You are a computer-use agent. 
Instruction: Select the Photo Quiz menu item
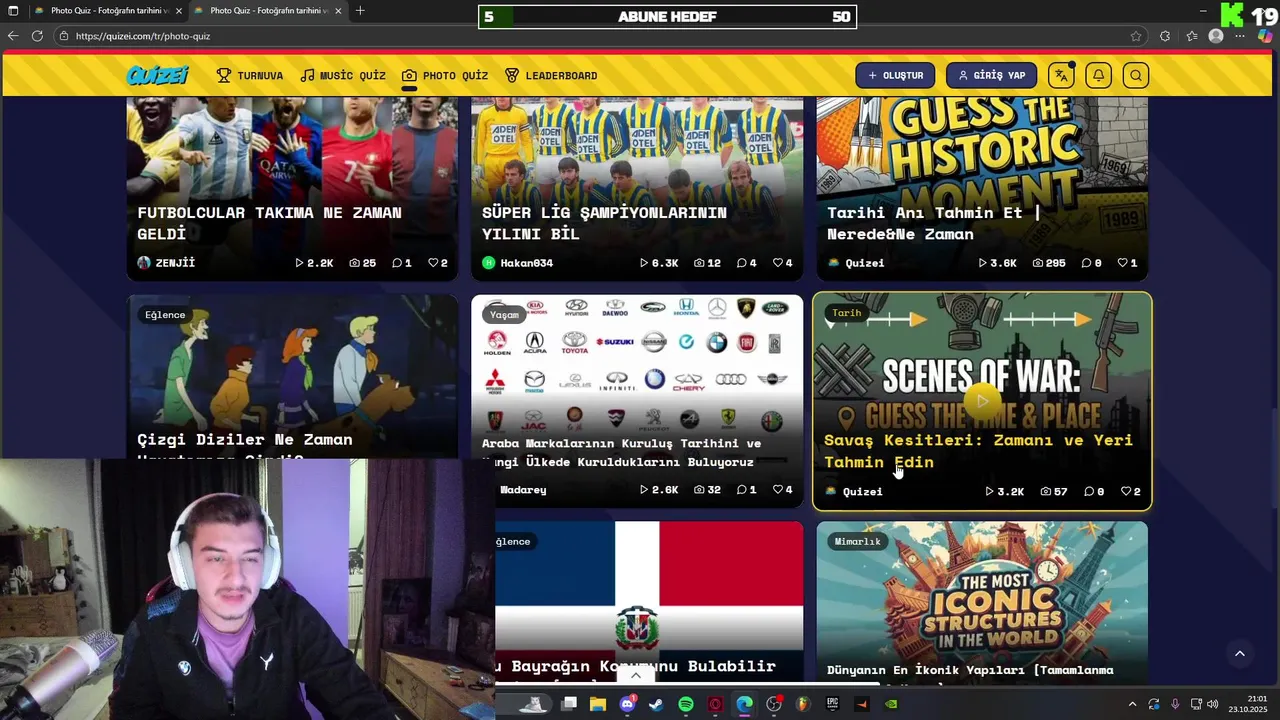click(445, 76)
